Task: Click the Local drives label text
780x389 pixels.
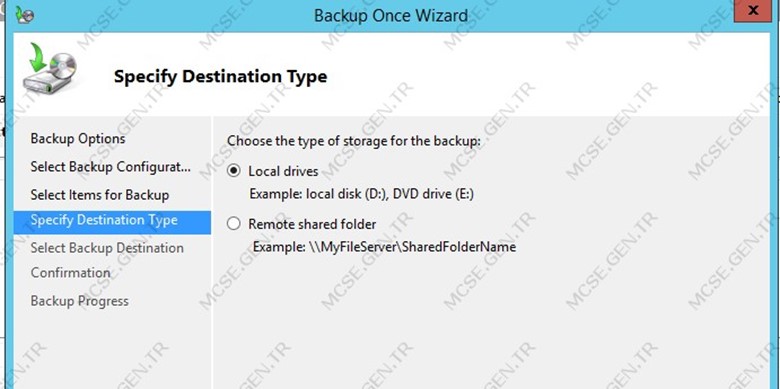Action: (x=283, y=172)
